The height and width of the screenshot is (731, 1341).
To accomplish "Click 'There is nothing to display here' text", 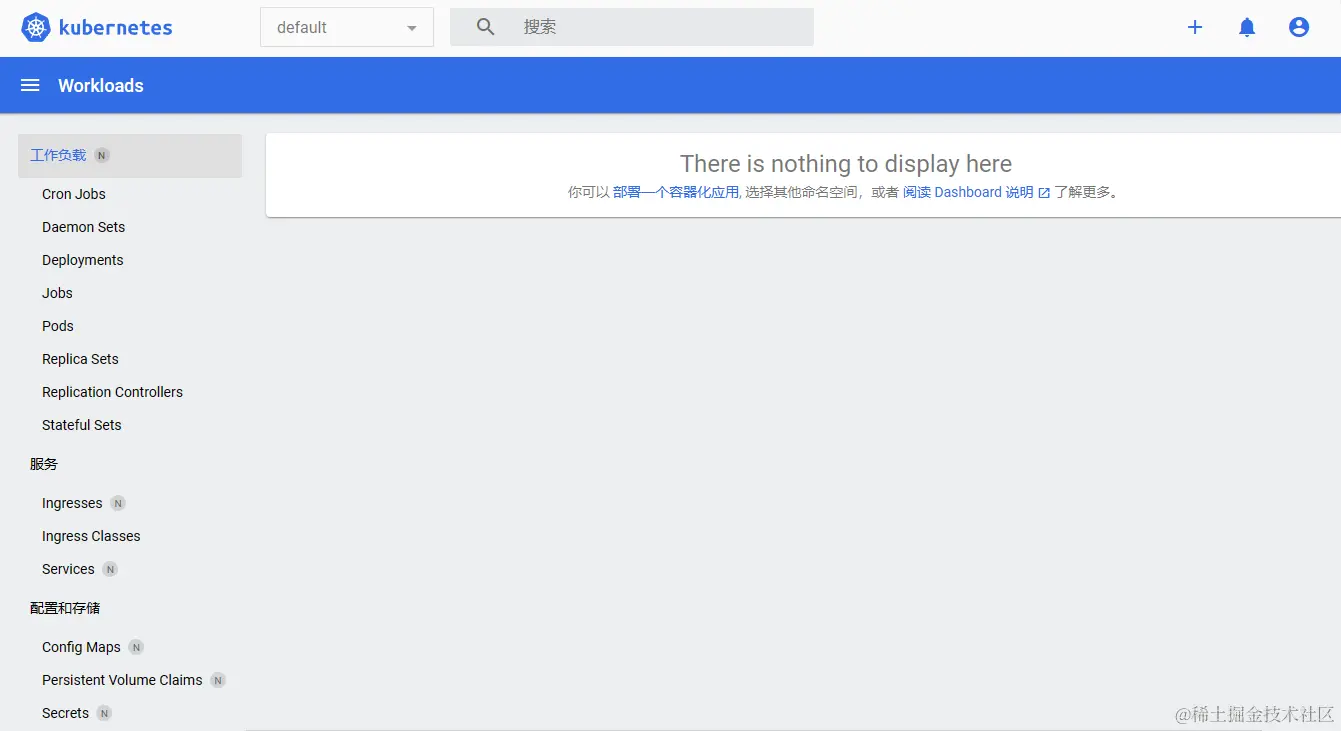I will (x=846, y=164).
